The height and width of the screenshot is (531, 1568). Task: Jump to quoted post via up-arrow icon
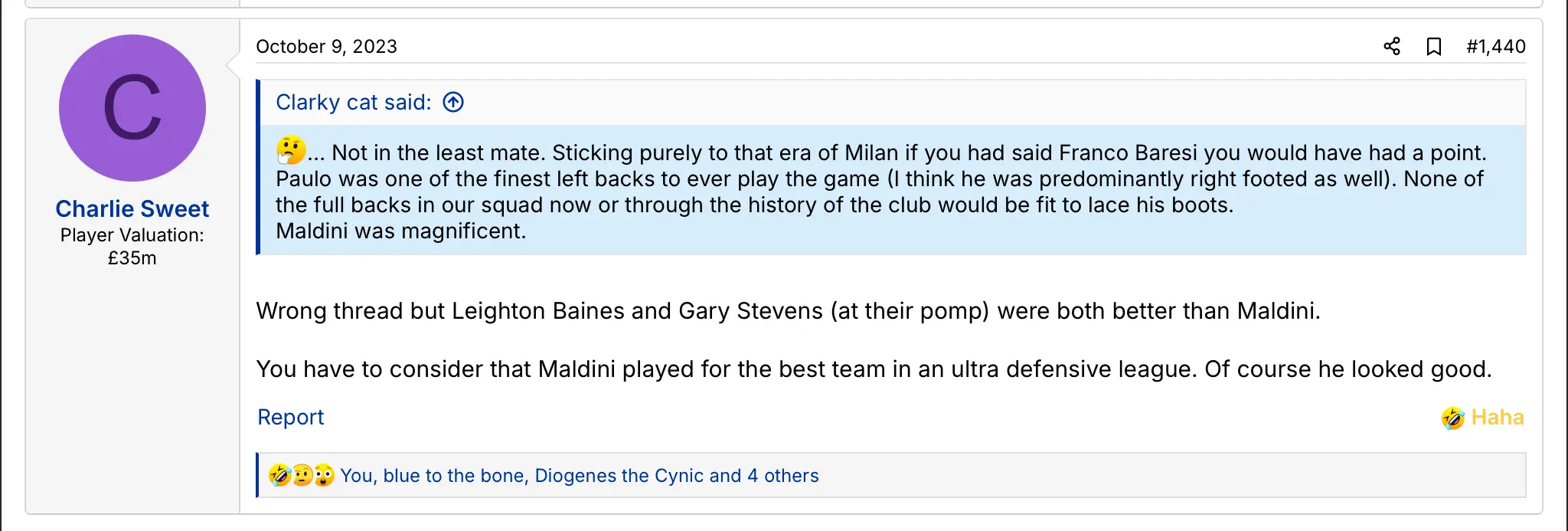click(453, 102)
